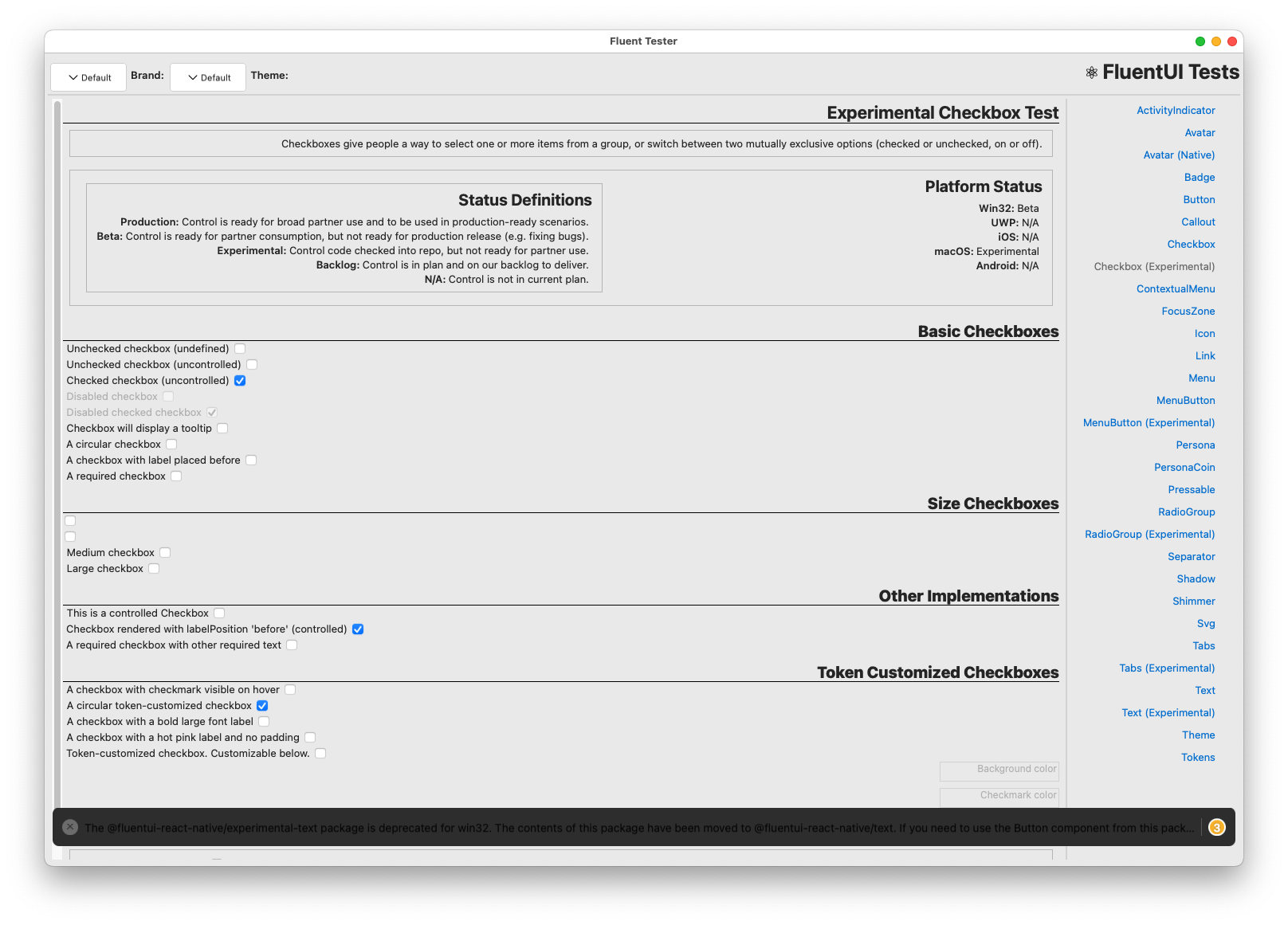
Task: Select ContextualMenu in the test list
Action: coord(1176,288)
